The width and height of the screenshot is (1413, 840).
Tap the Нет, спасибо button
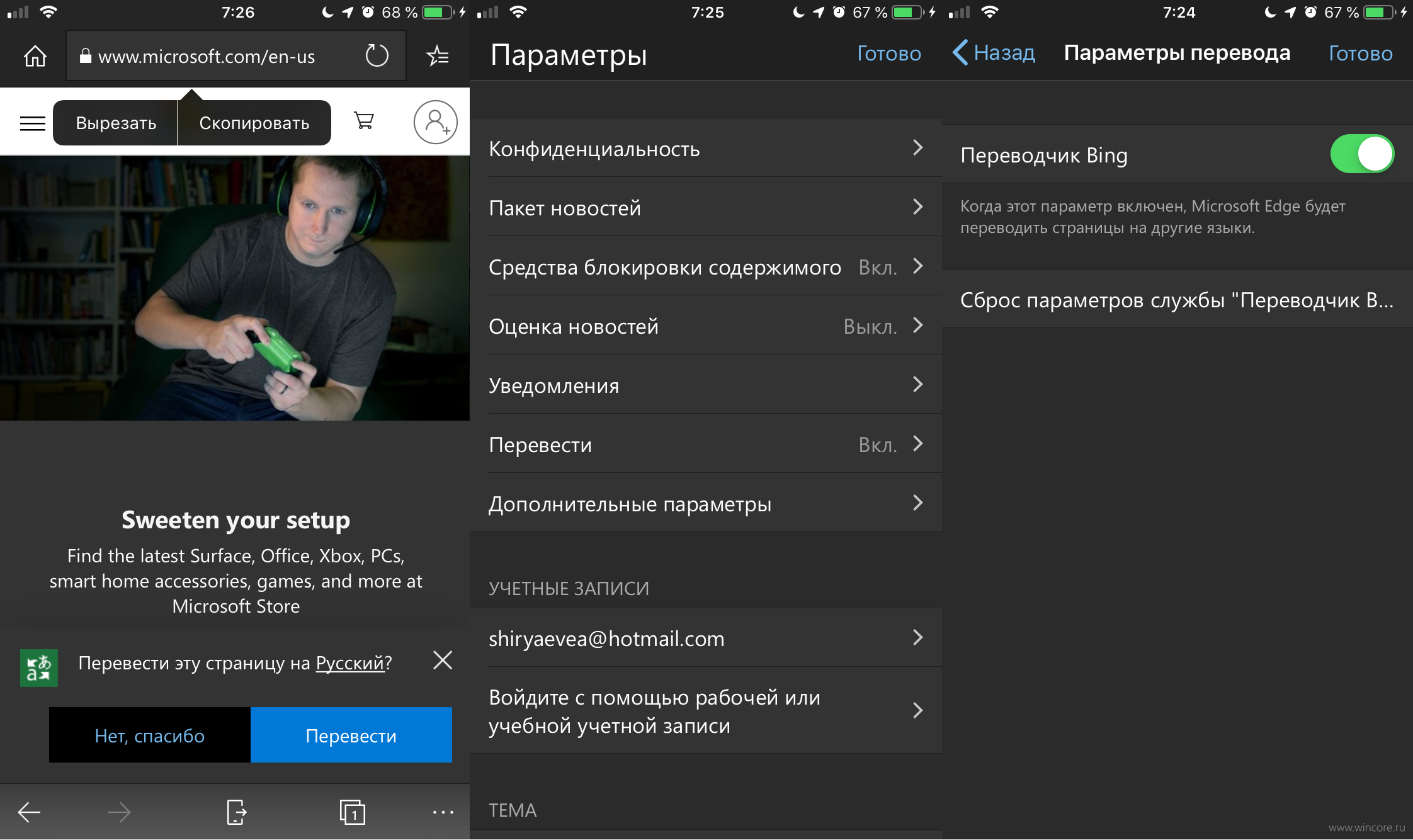pos(150,735)
